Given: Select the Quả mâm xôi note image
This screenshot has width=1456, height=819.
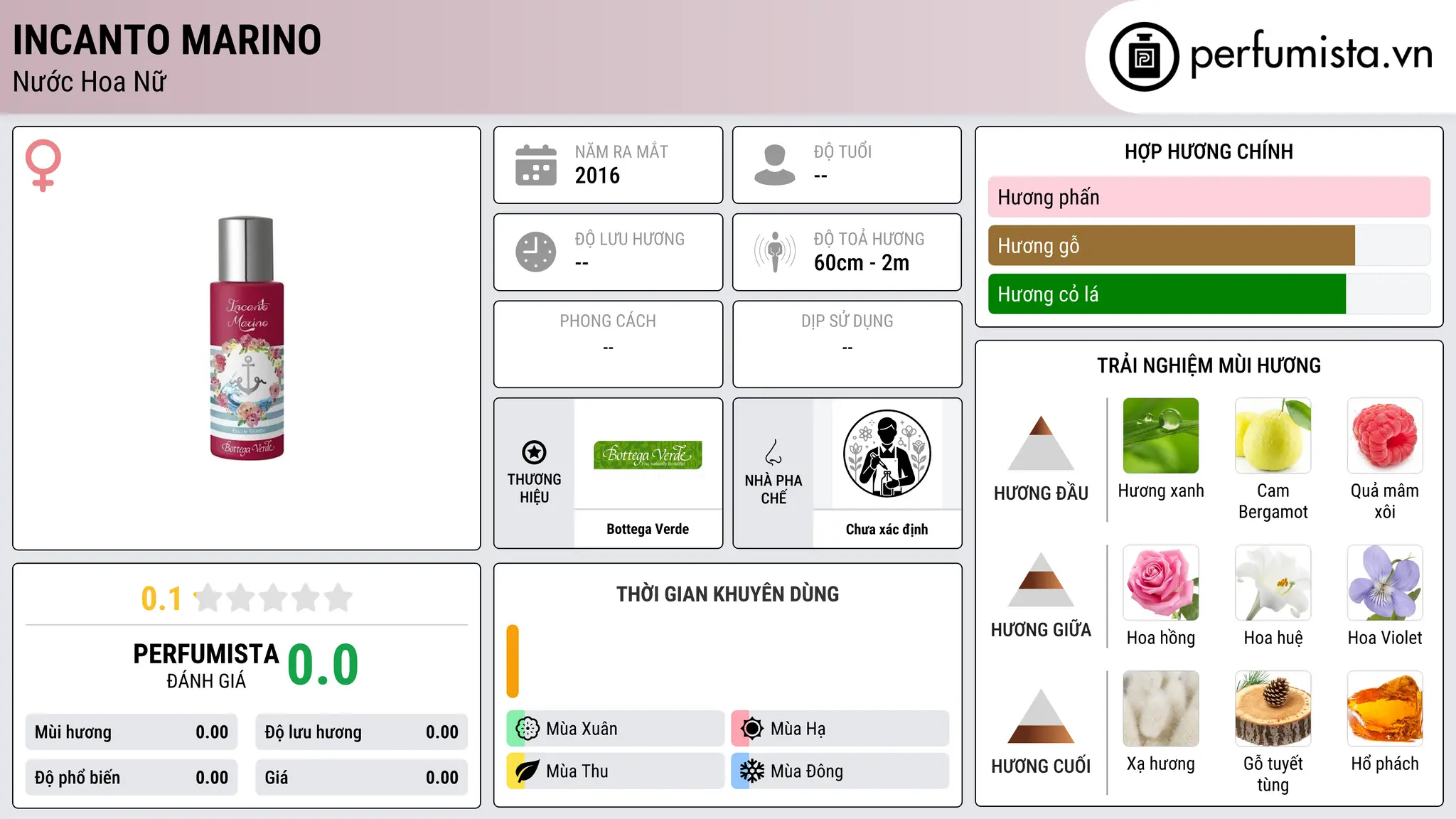Looking at the screenshot, I should click(x=1385, y=436).
